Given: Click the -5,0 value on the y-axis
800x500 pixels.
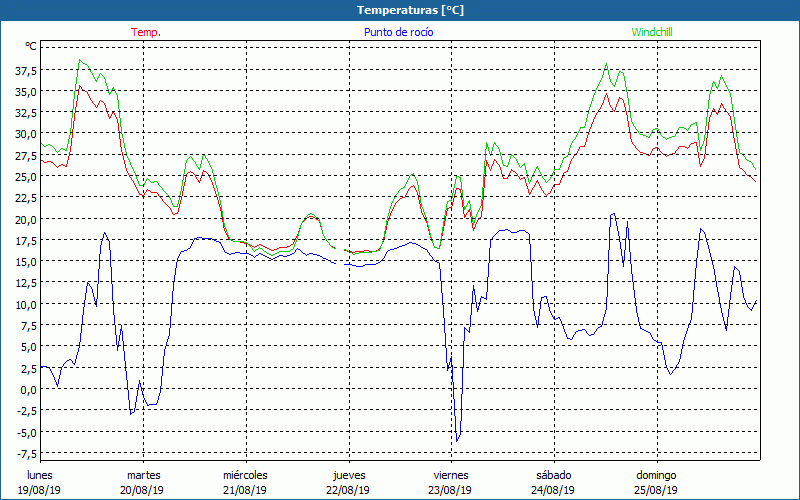Looking at the screenshot, I should [27, 432].
